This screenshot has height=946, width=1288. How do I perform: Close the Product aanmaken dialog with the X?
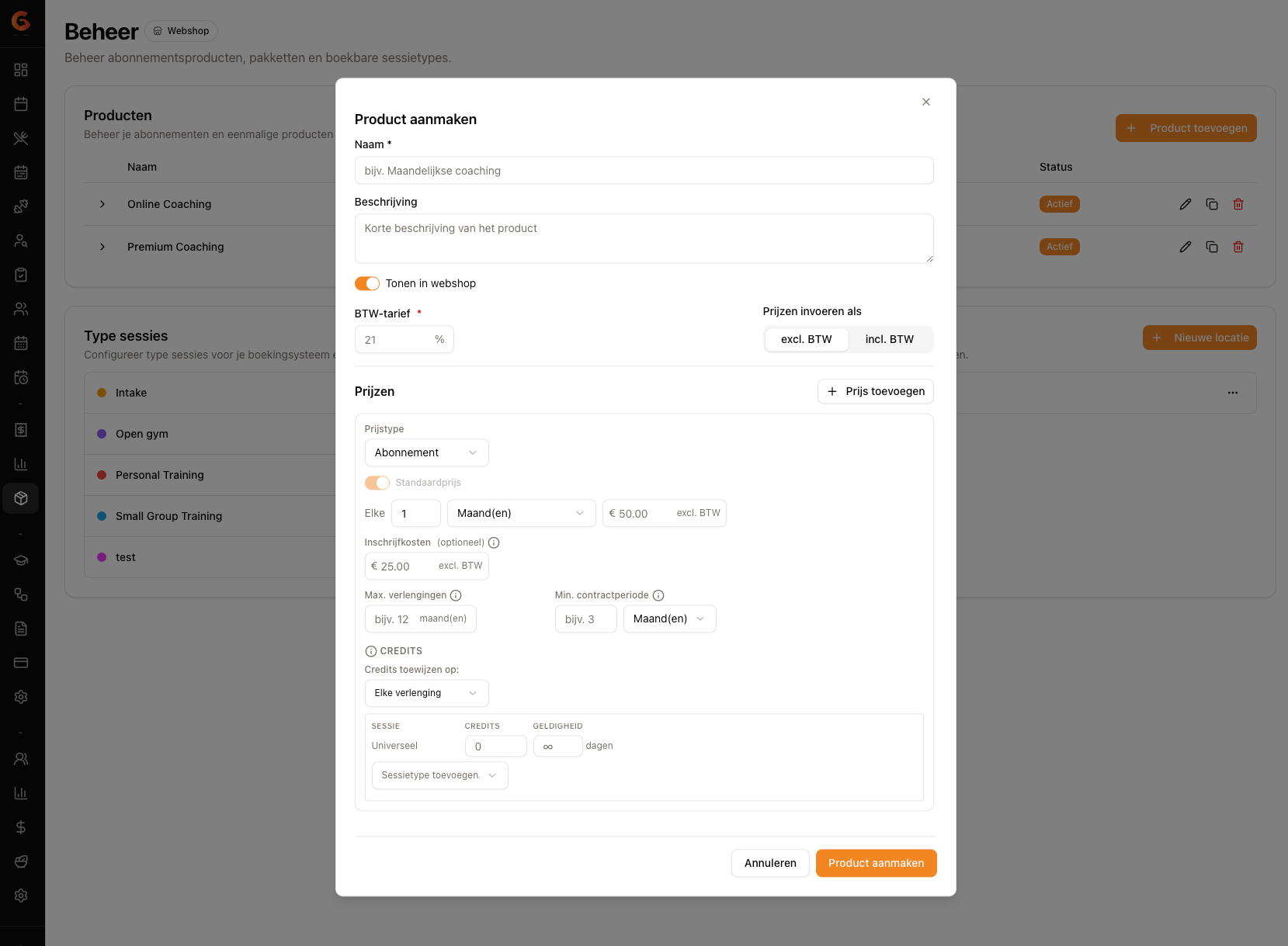(x=926, y=102)
